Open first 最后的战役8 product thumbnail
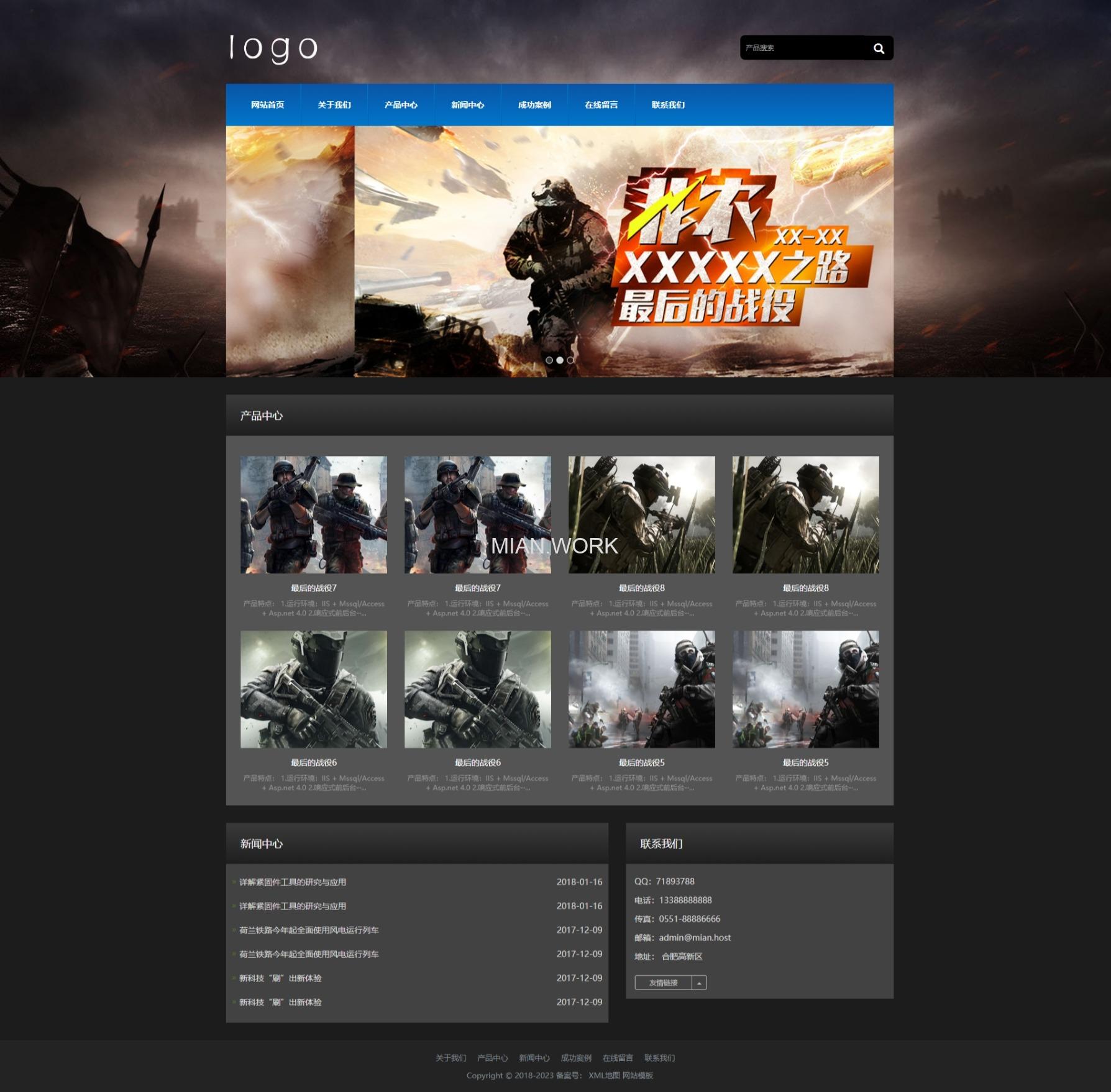 [x=642, y=515]
